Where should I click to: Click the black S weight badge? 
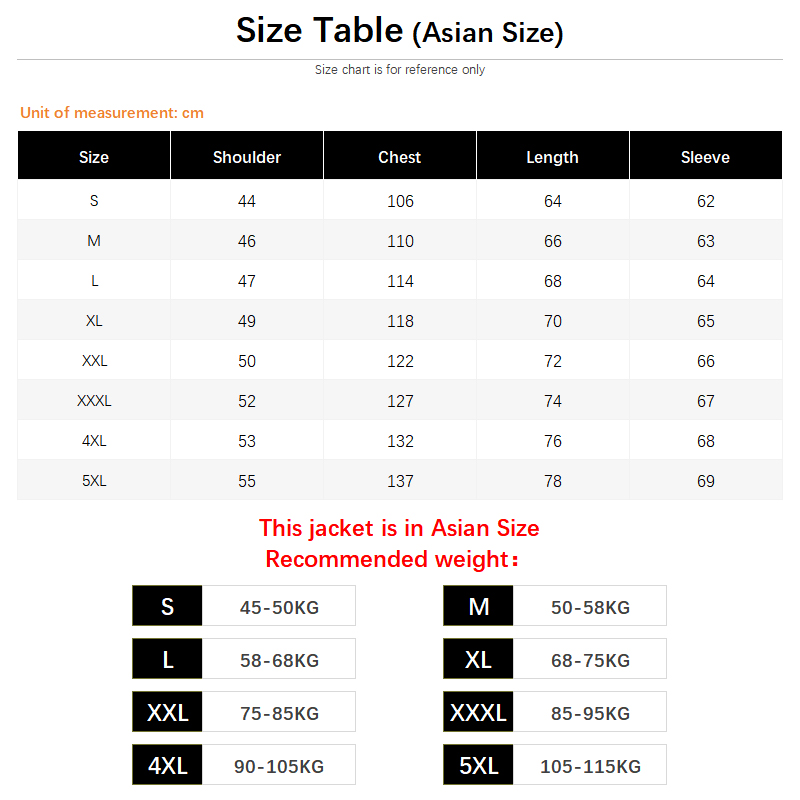(167, 606)
